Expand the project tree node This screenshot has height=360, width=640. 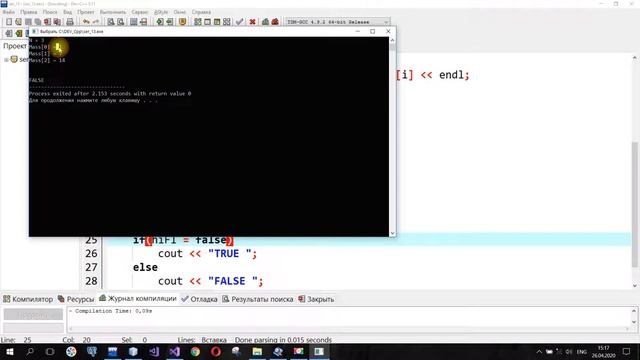[6, 60]
